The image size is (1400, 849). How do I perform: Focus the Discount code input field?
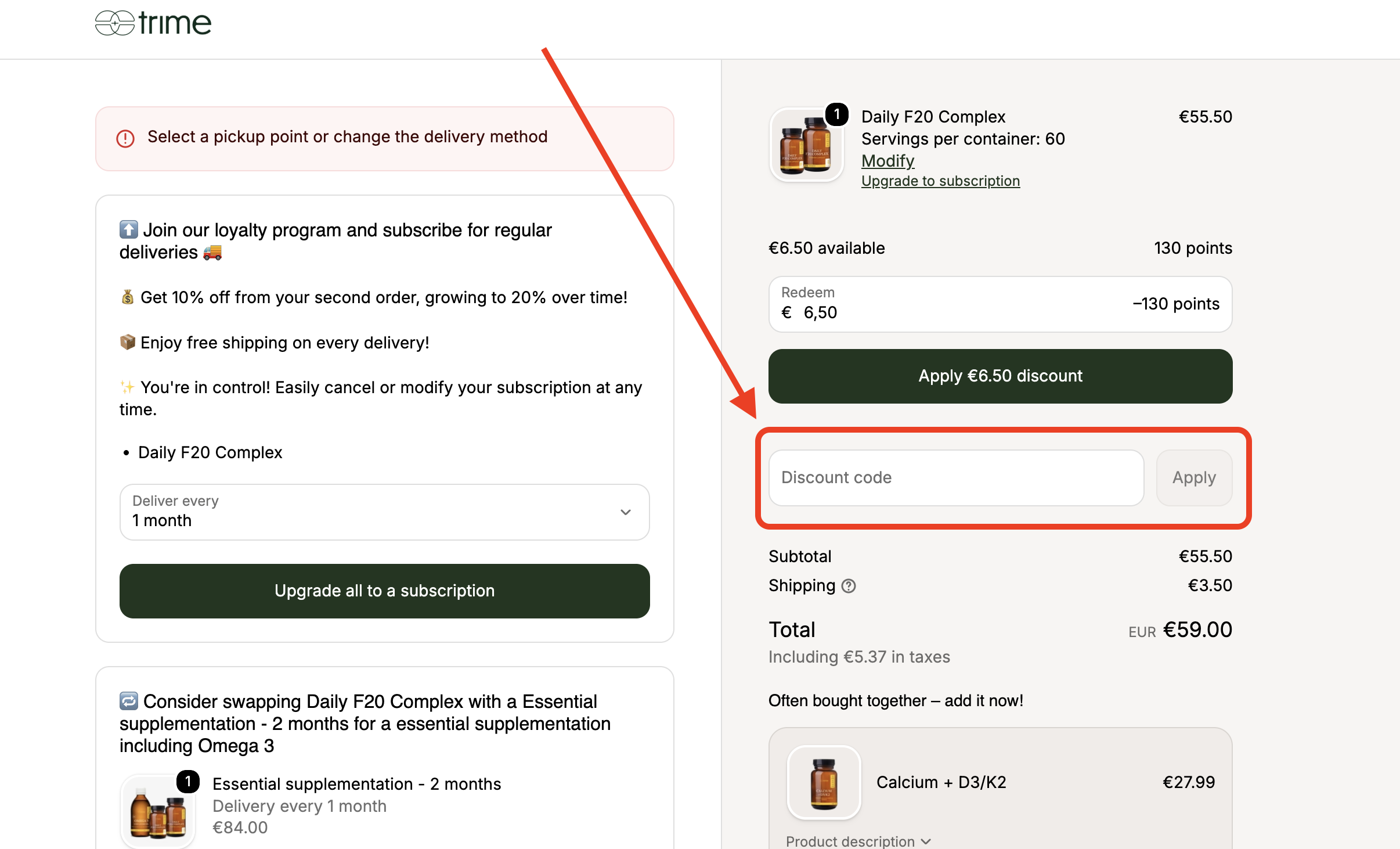pyautogui.click(x=957, y=478)
